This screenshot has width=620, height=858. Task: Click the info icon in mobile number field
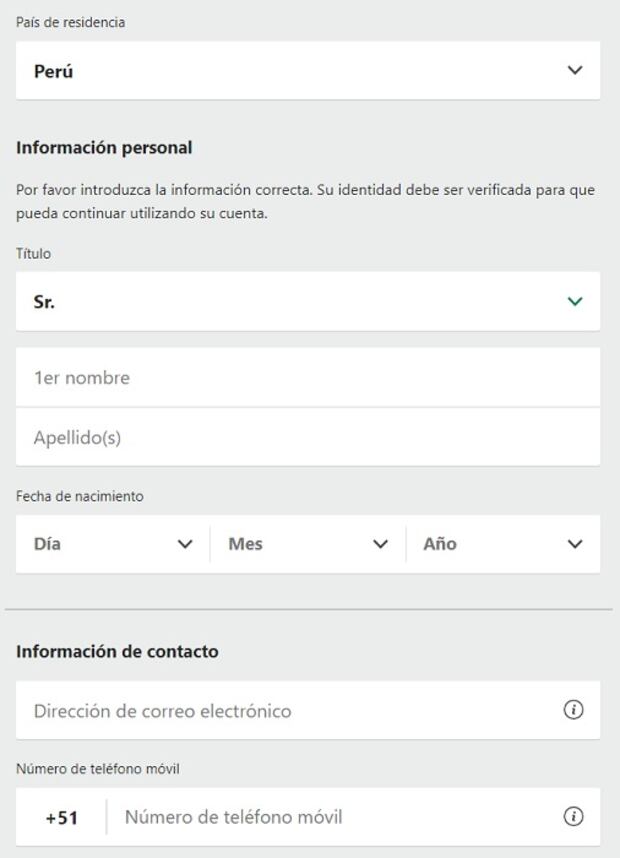574,817
